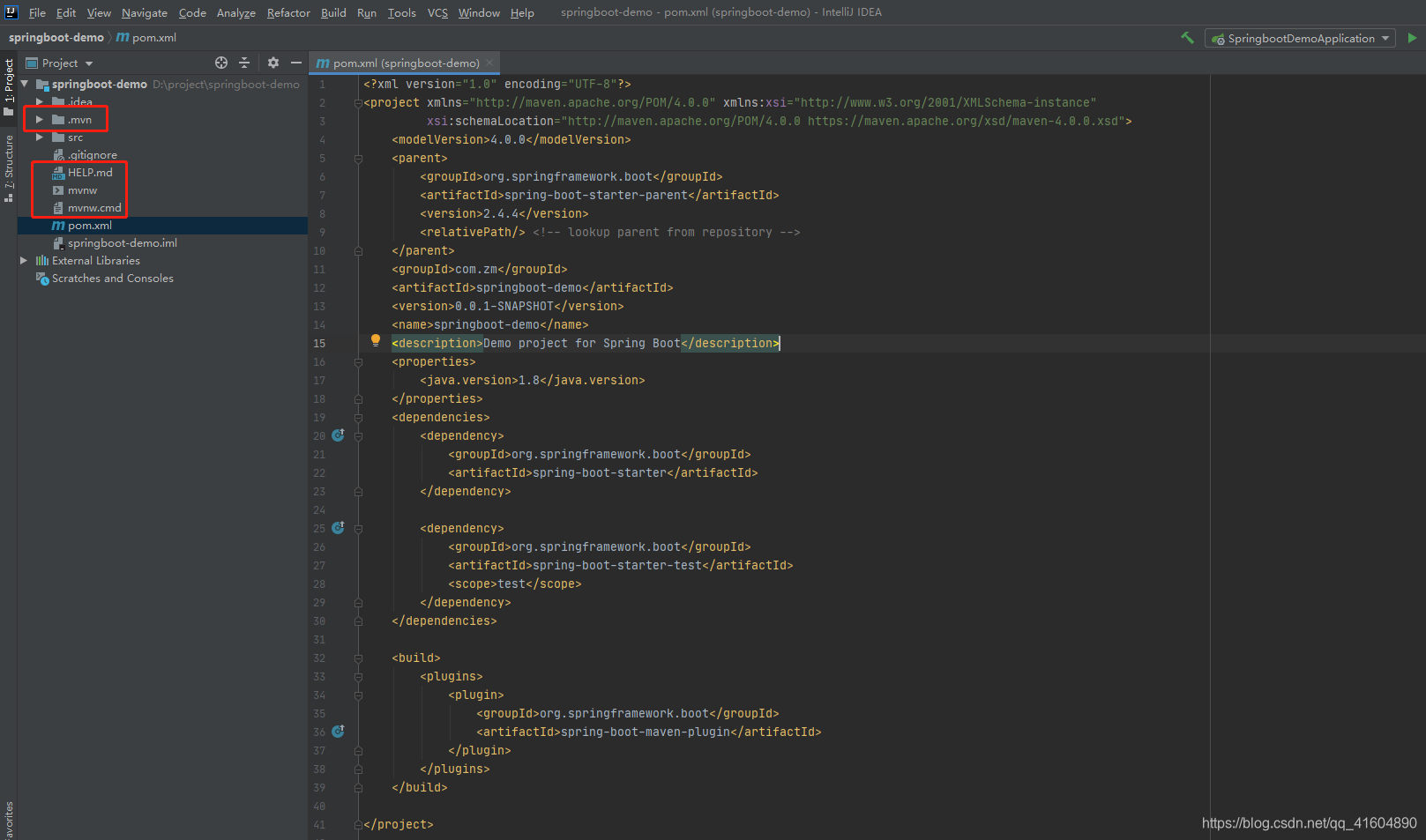Open the Help menu
Image resolution: width=1426 pixels, height=840 pixels.
tap(522, 12)
